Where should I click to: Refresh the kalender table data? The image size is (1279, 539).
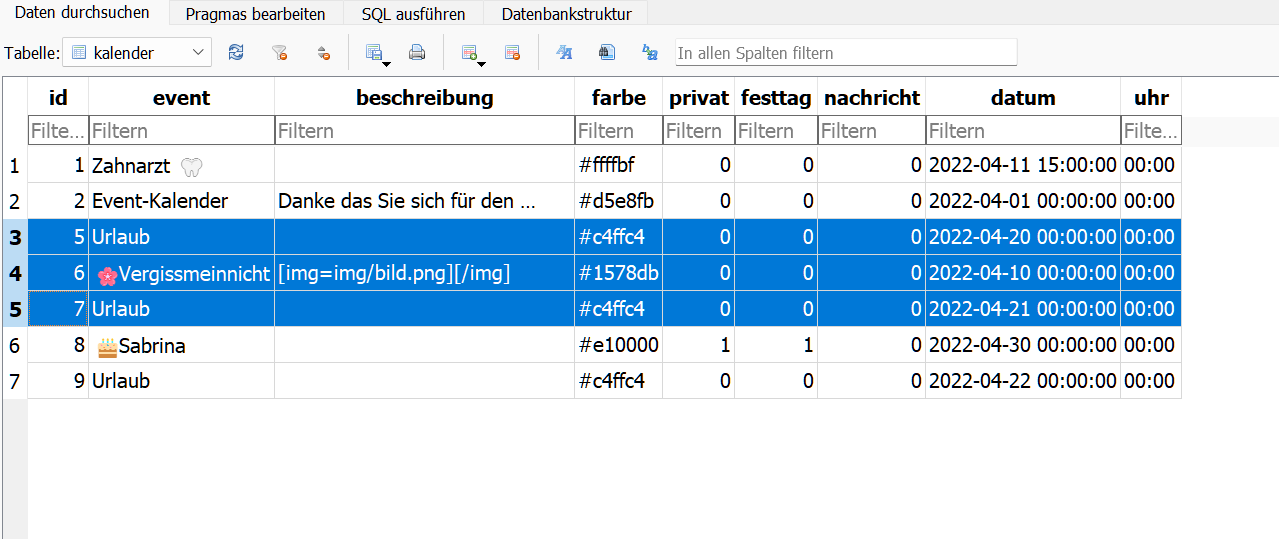[x=236, y=53]
